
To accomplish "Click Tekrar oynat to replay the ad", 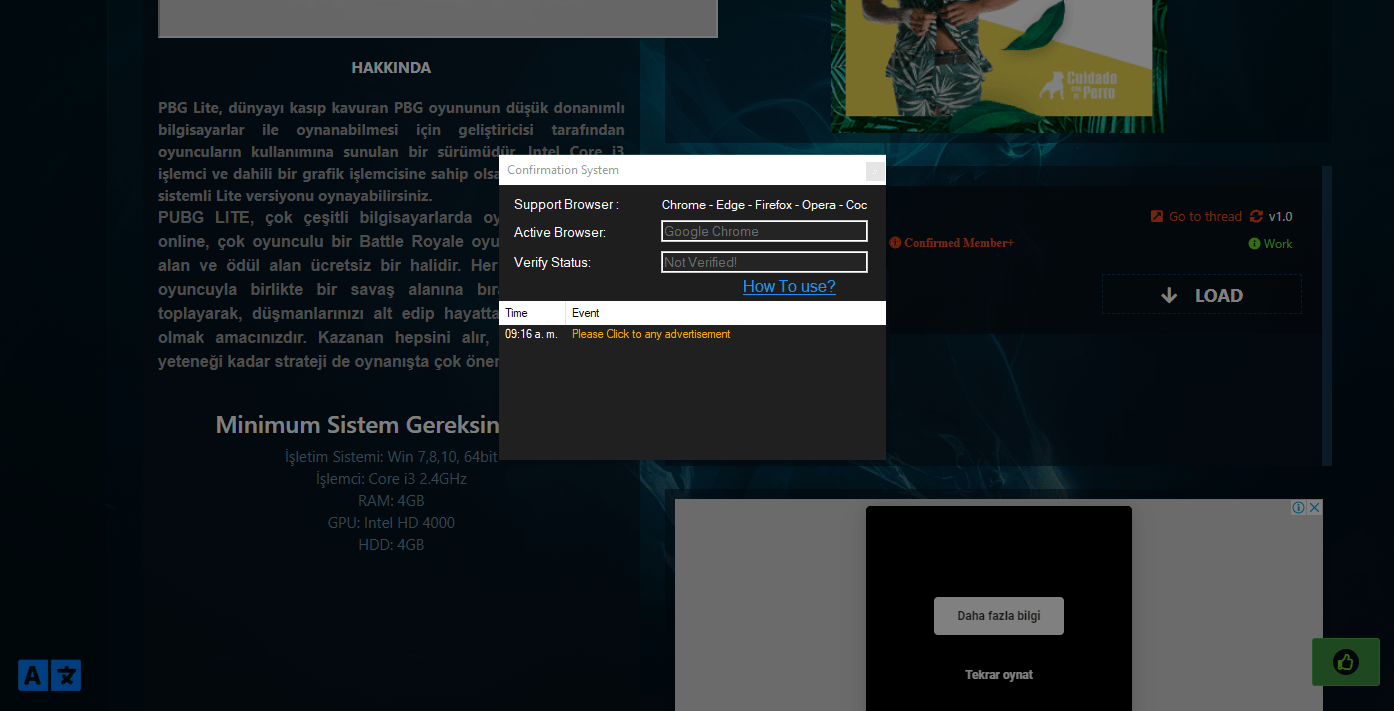I will (x=999, y=675).
